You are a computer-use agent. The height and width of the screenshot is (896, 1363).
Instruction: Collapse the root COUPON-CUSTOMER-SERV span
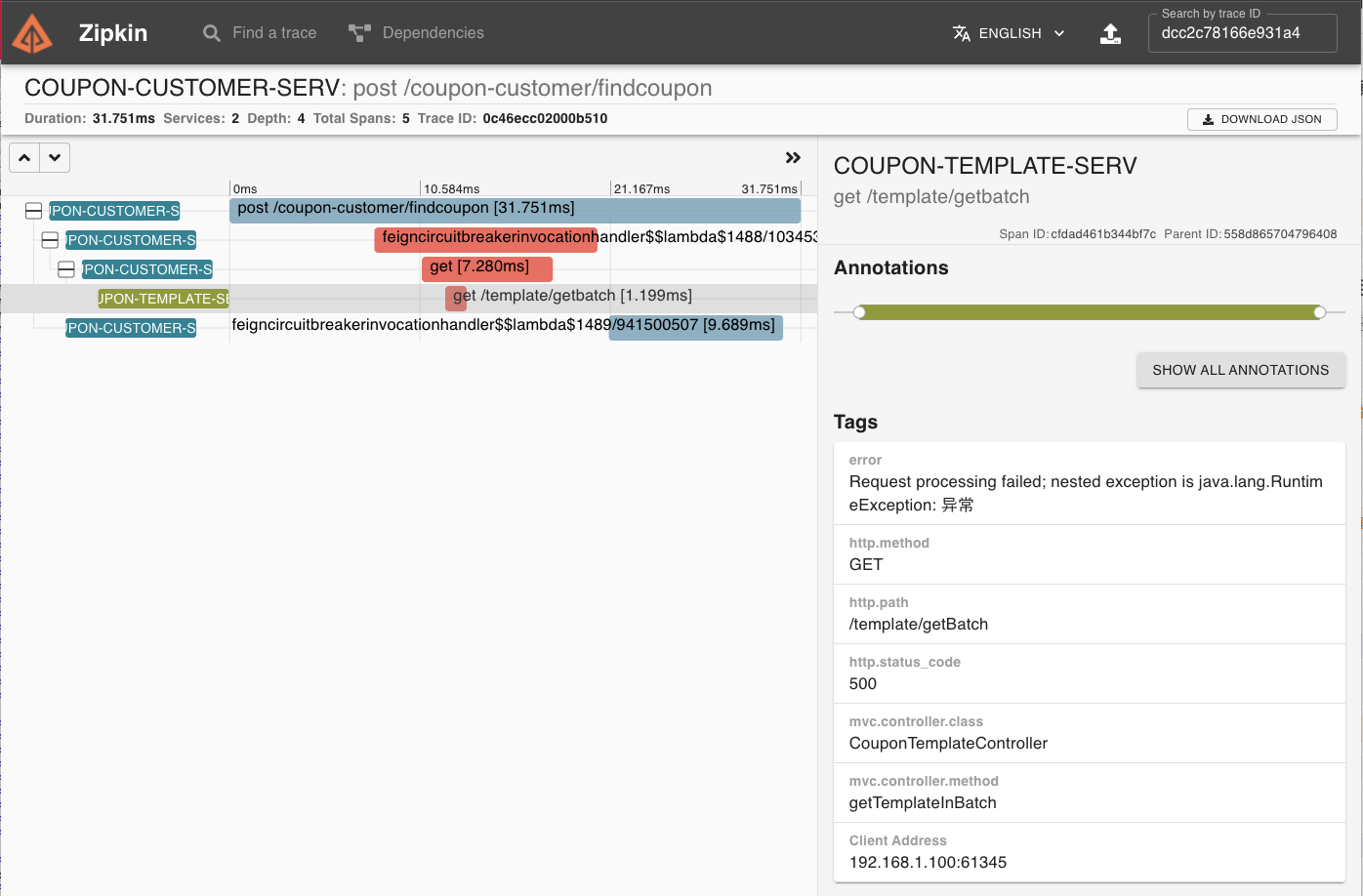33,211
